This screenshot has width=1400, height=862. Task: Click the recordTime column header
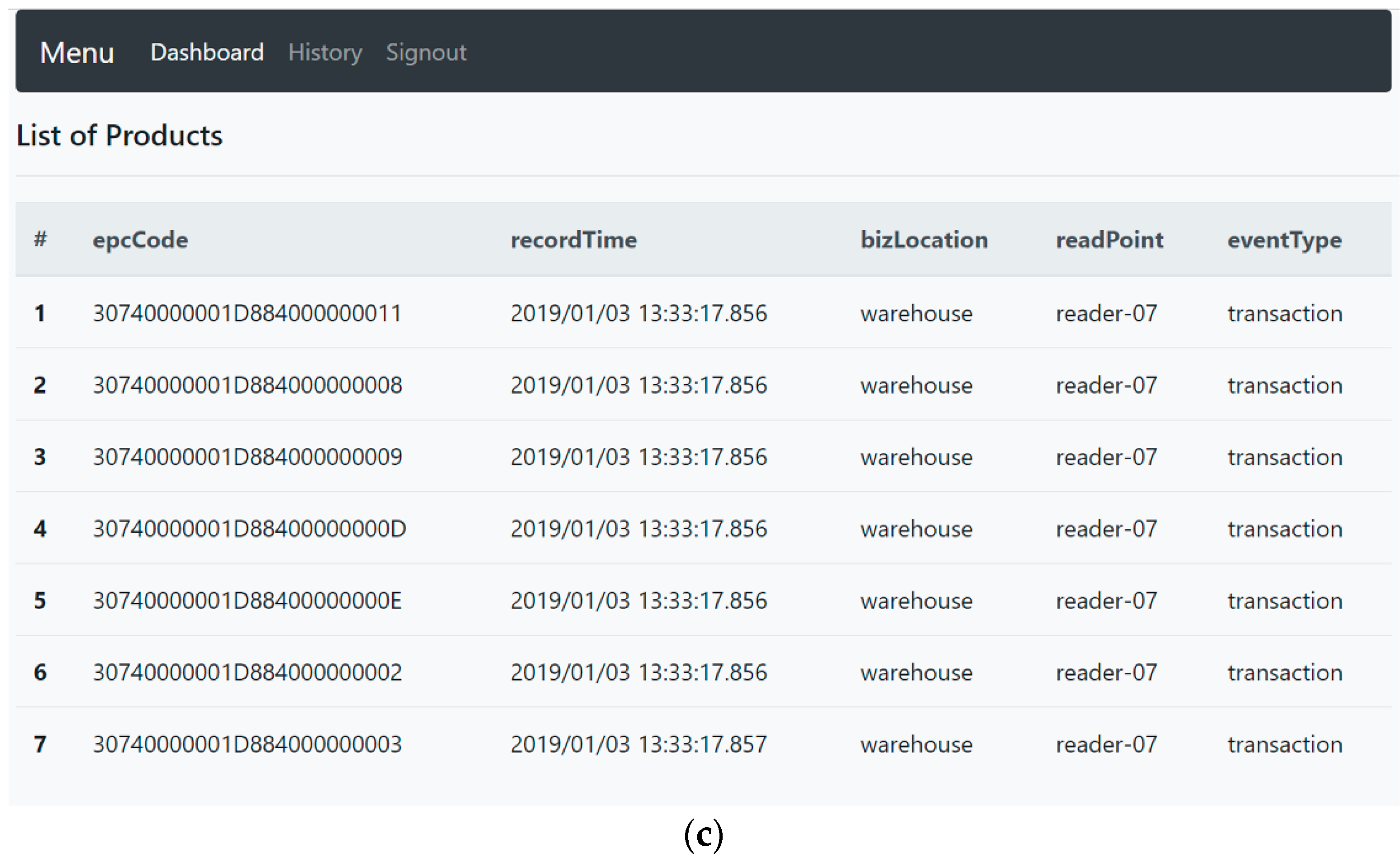573,240
